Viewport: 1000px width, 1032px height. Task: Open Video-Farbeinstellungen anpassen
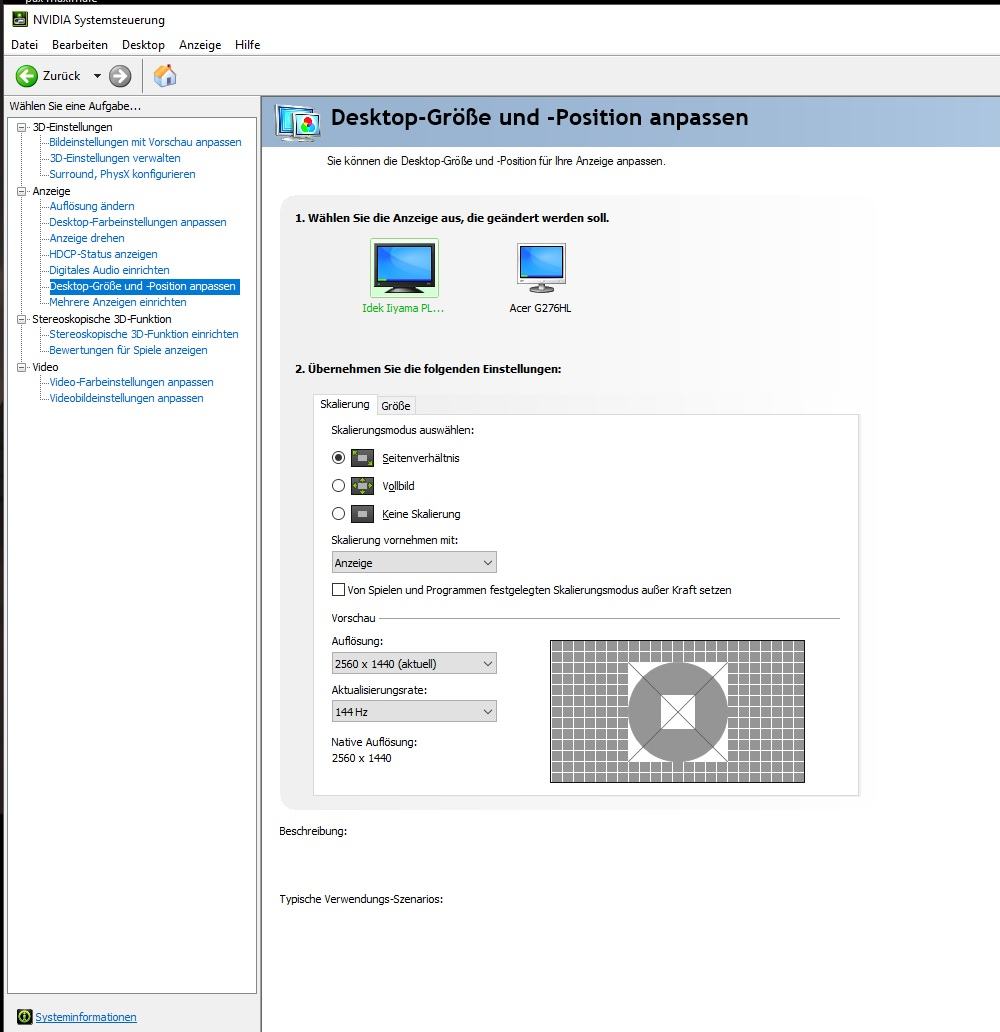coord(131,382)
